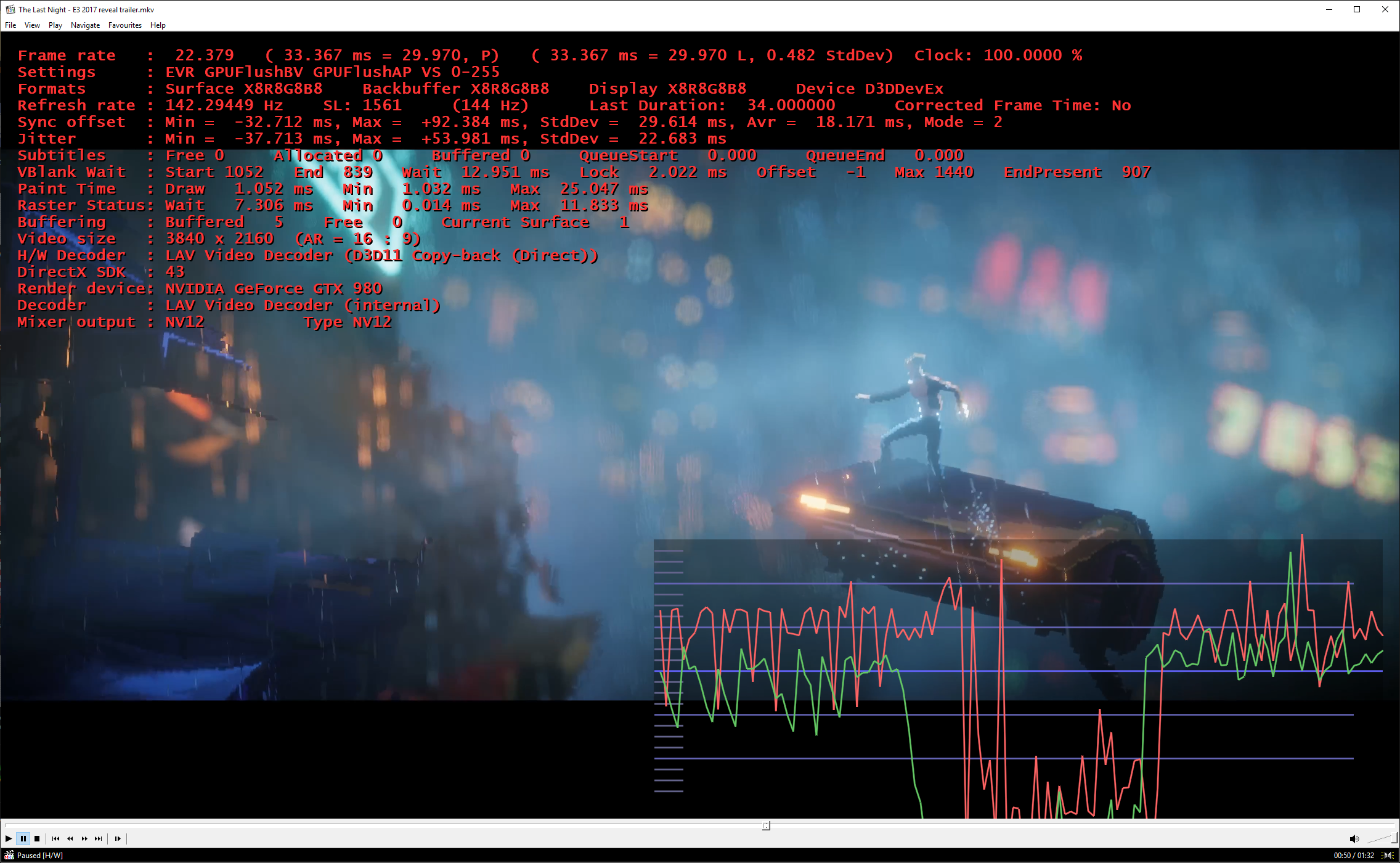The width and height of the screenshot is (1400, 863).
Task: Click the sync jitter graph overlay
Action: [x=1018, y=678]
